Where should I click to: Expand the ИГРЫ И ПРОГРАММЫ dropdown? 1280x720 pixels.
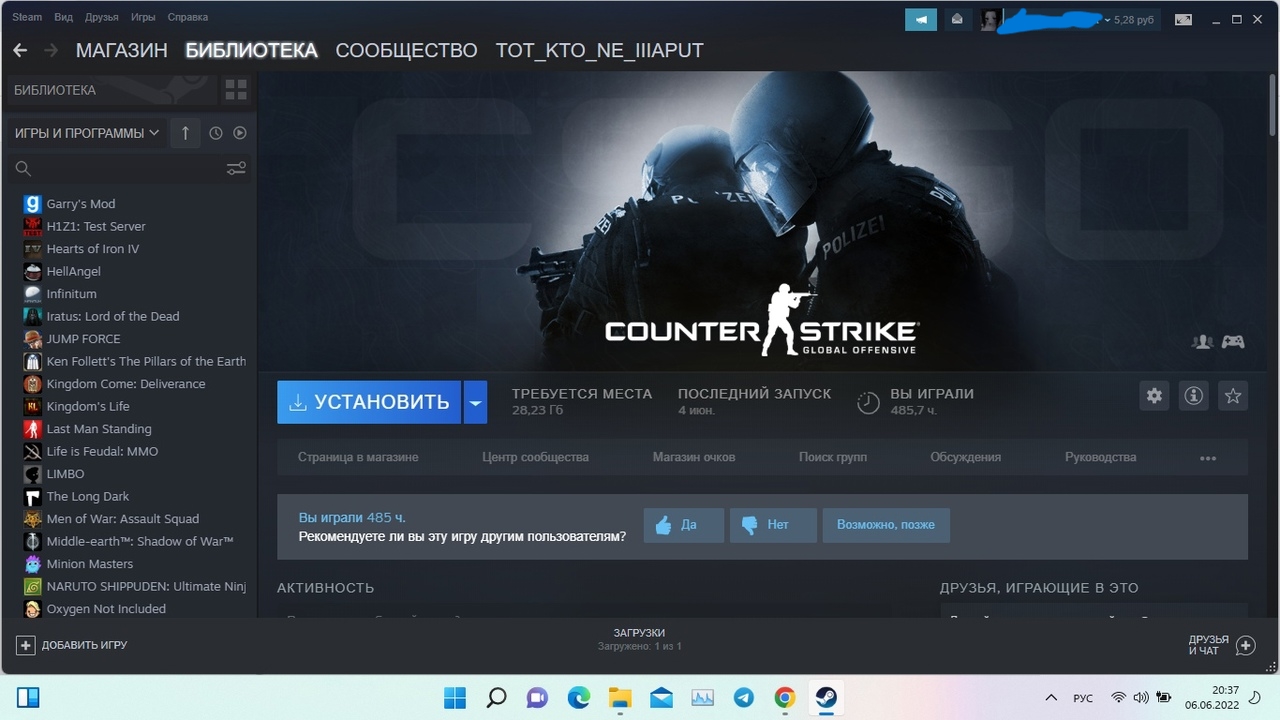pos(87,133)
